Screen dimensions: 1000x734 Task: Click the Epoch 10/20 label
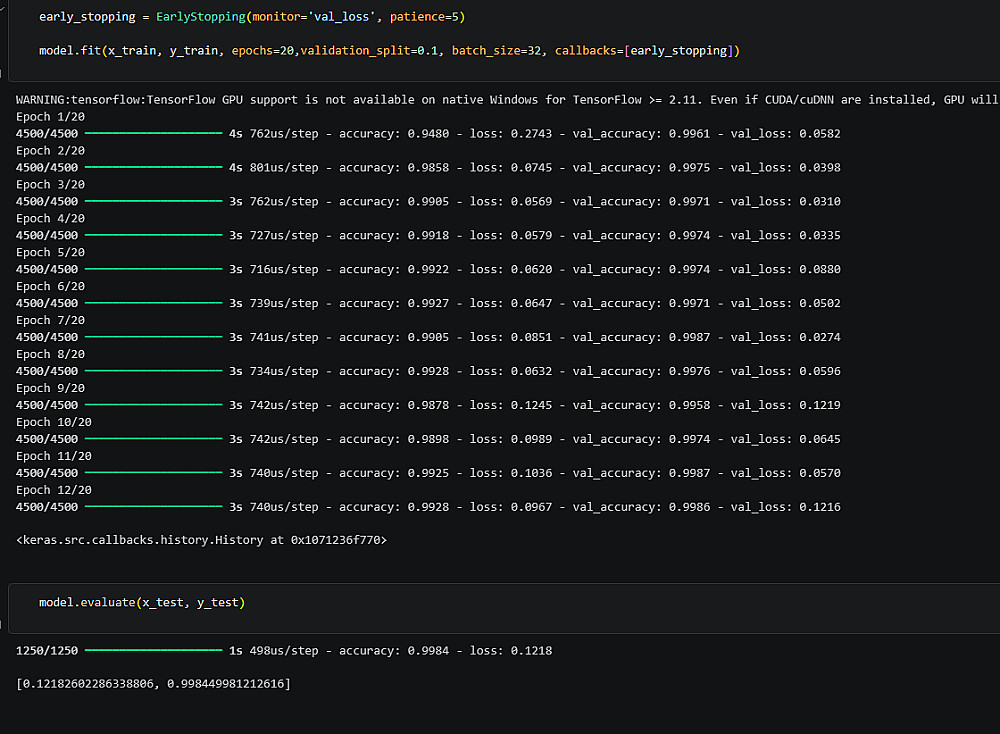click(54, 422)
